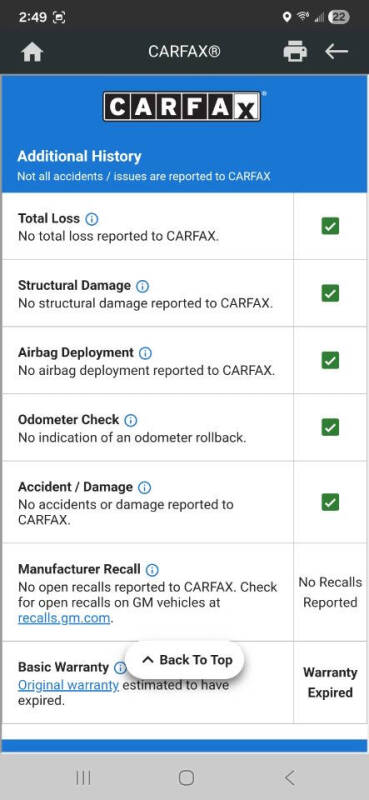Screen dimensions: 369x800
Task: Open info icon beside Manufacturer Recall
Action: click(152, 570)
